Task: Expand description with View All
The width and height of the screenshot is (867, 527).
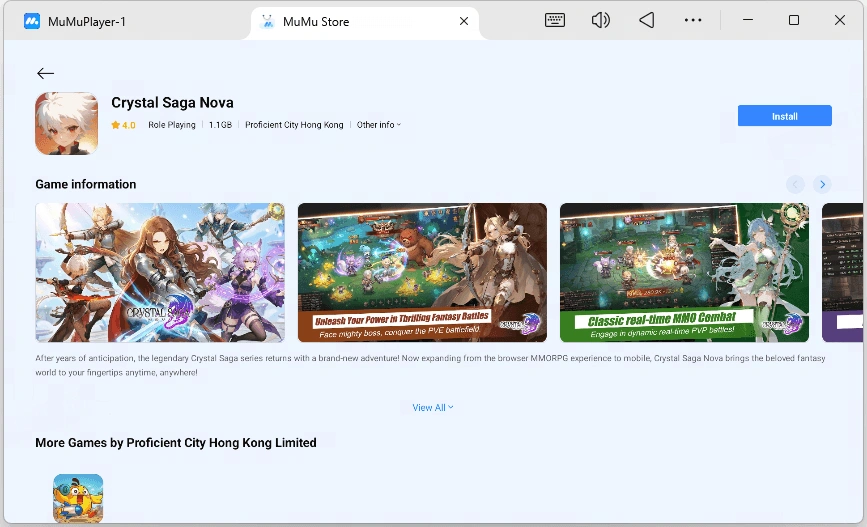Action: point(432,408)
